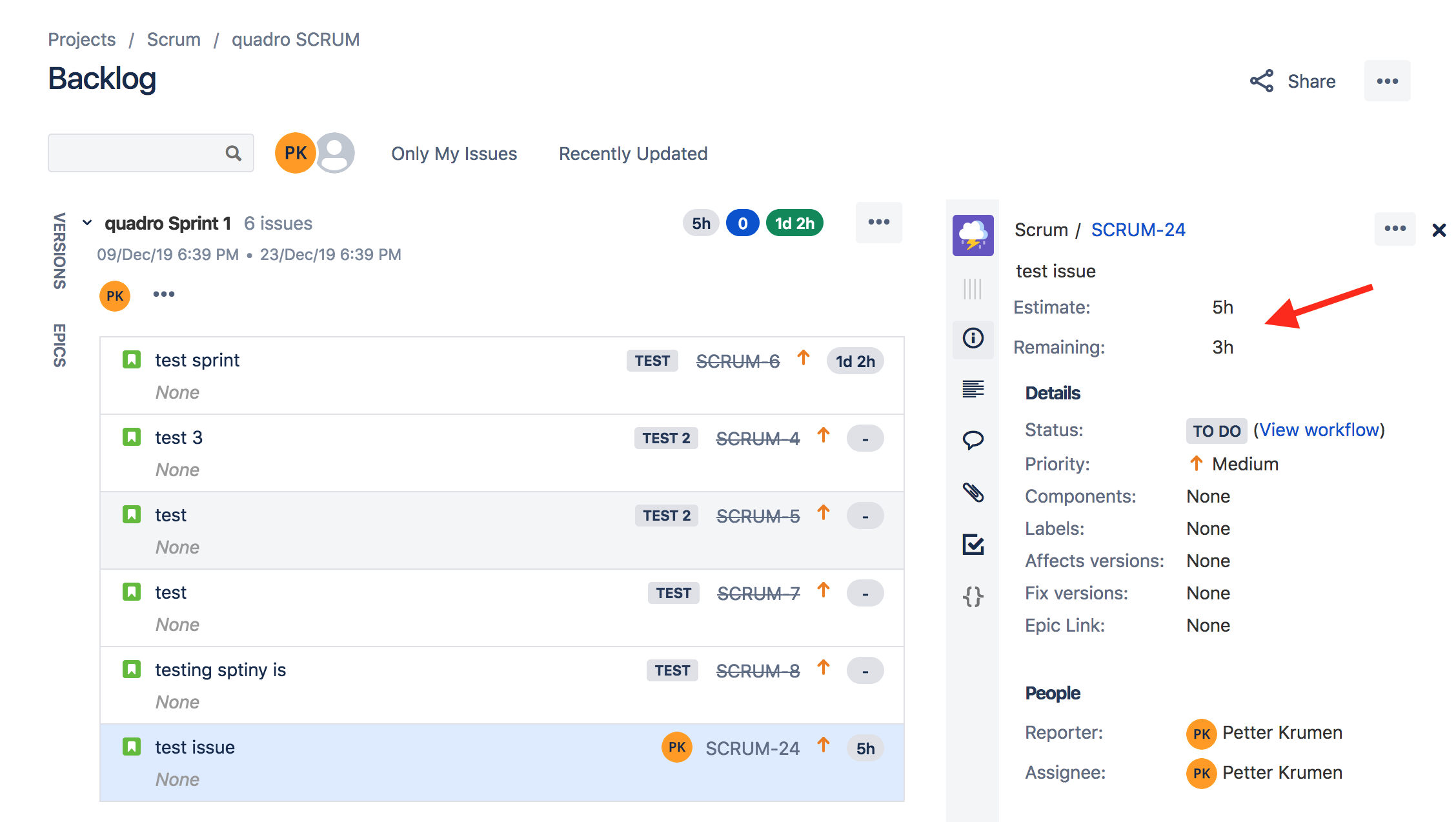
Task: Open the comments speech bubble icon
Action: click(973, 441)
